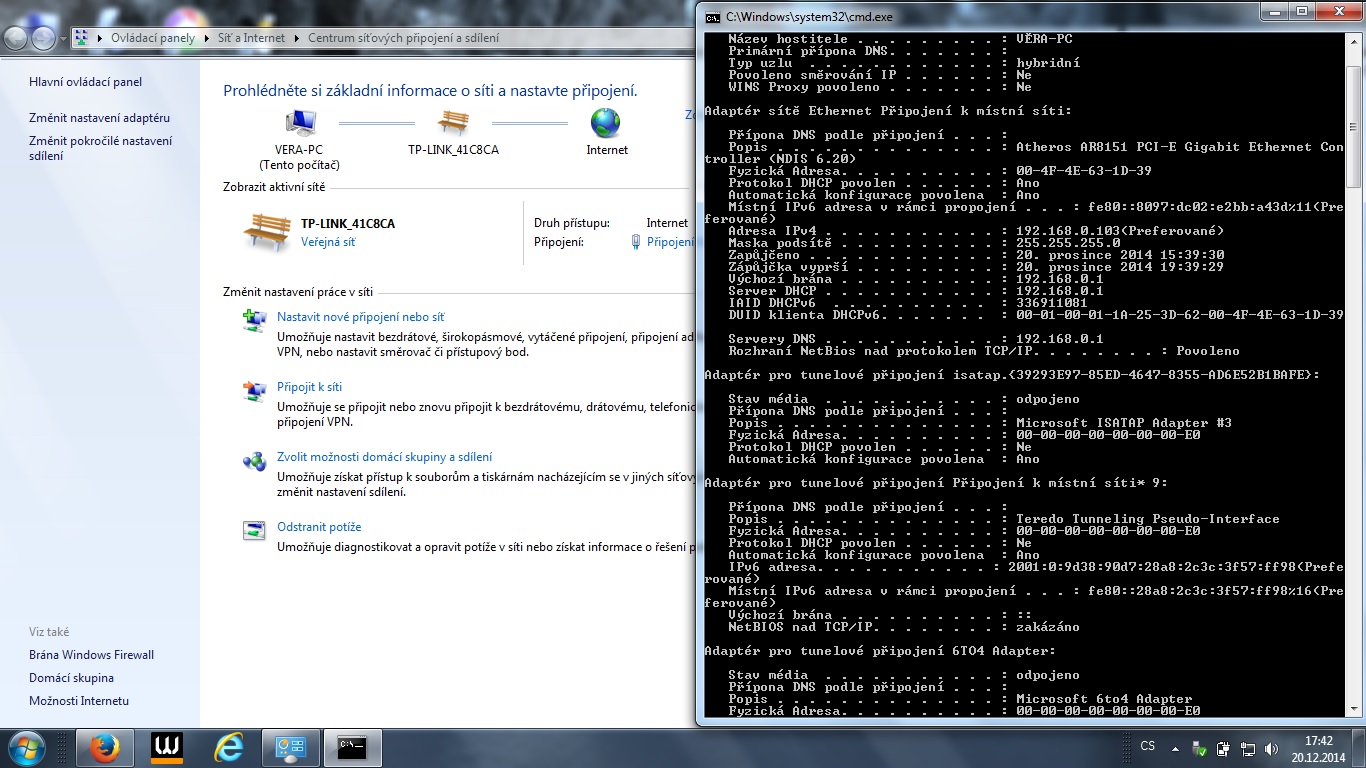Open Firefox from the taskbar
This screenshot has width=1366, height=768.
[x=104, y=748]
